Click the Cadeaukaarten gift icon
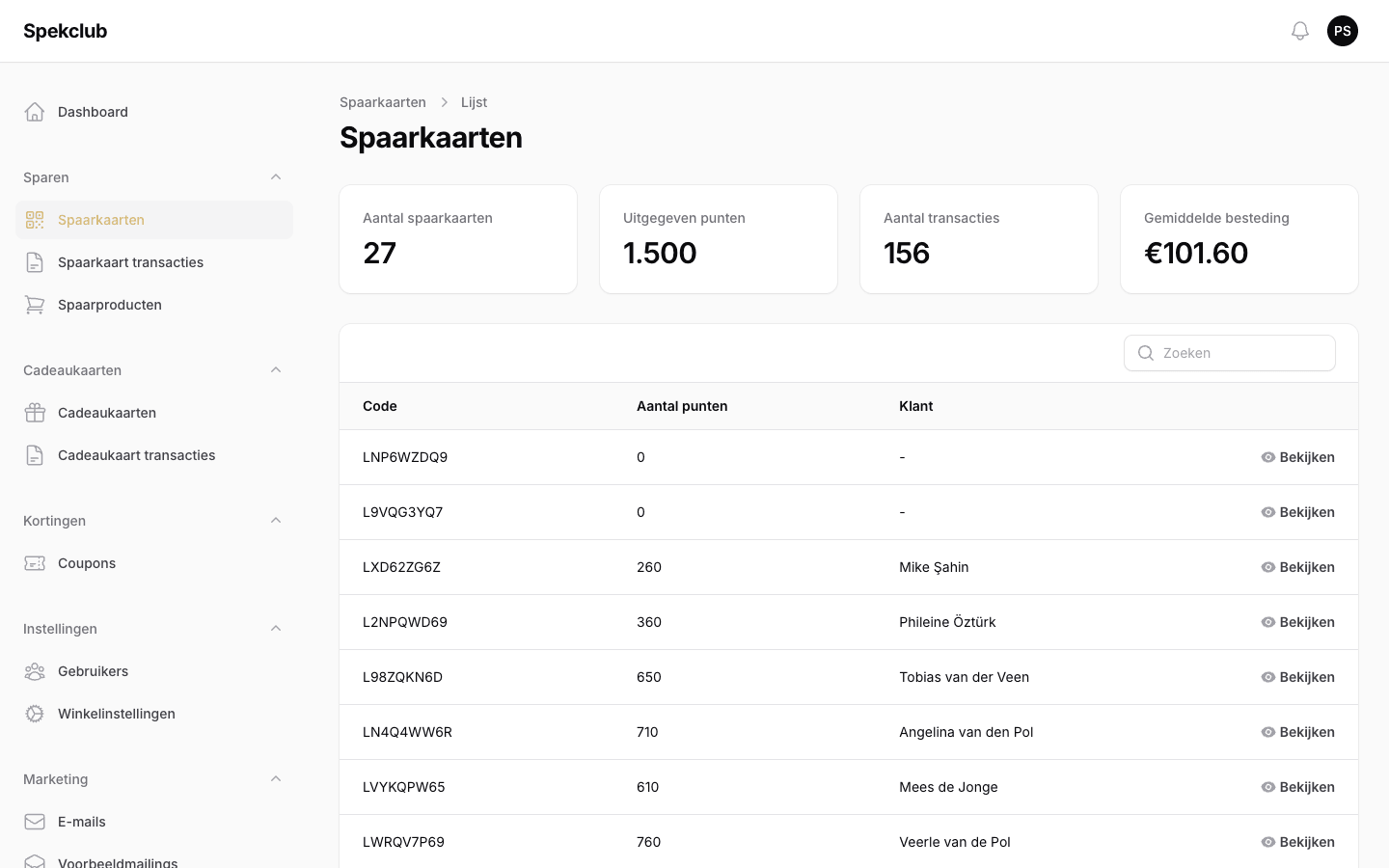Viewport: 1389px width, 868px height. [x=35, y=413]
